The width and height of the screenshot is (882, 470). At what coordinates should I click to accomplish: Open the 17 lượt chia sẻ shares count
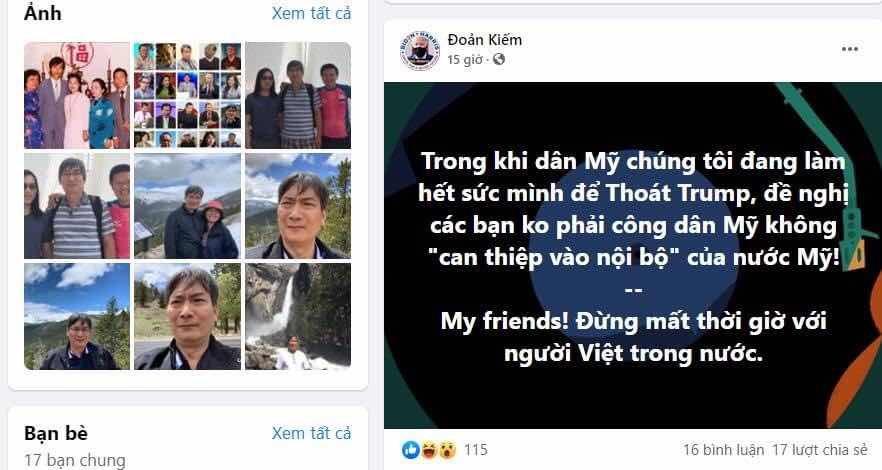pyautogui.click(x=820, y=450)
